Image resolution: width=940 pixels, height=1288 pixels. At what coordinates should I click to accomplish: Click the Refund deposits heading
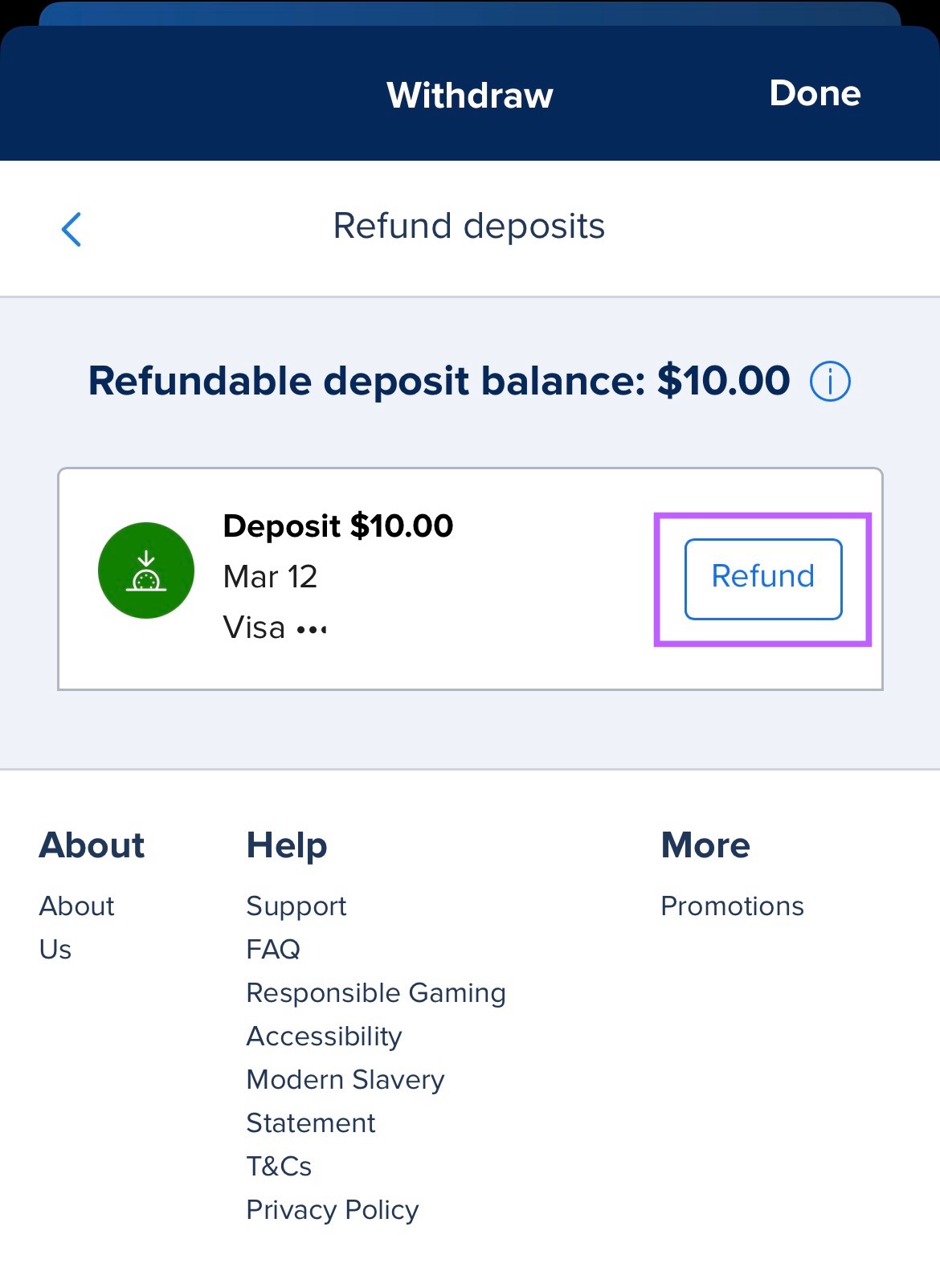tap(469, 226)
